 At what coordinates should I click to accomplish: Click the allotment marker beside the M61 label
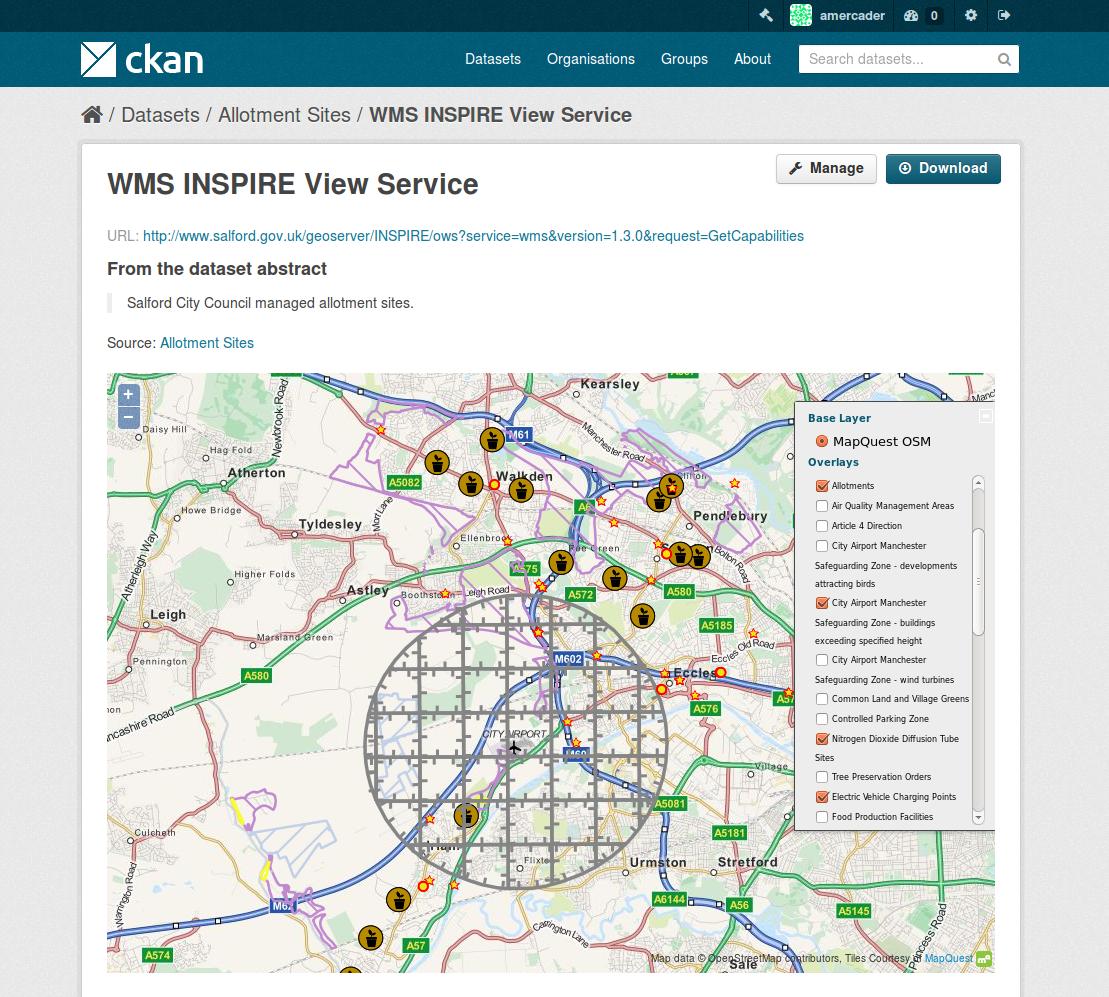[x=492, y=440]
